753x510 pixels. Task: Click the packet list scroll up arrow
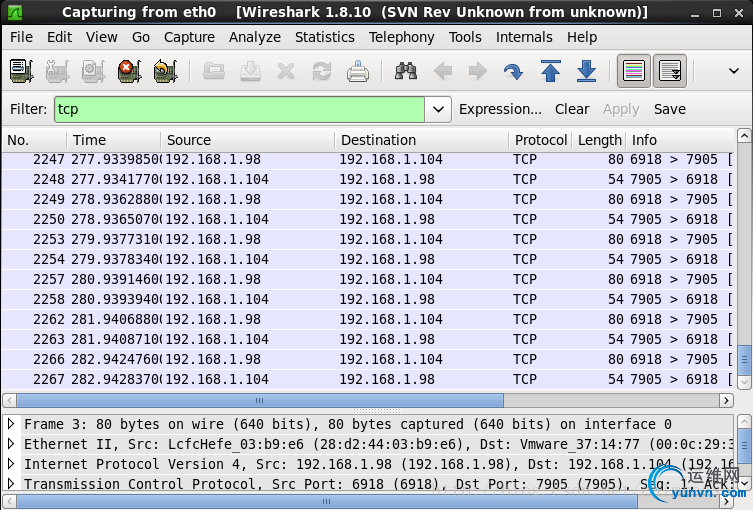coord(744,136)
